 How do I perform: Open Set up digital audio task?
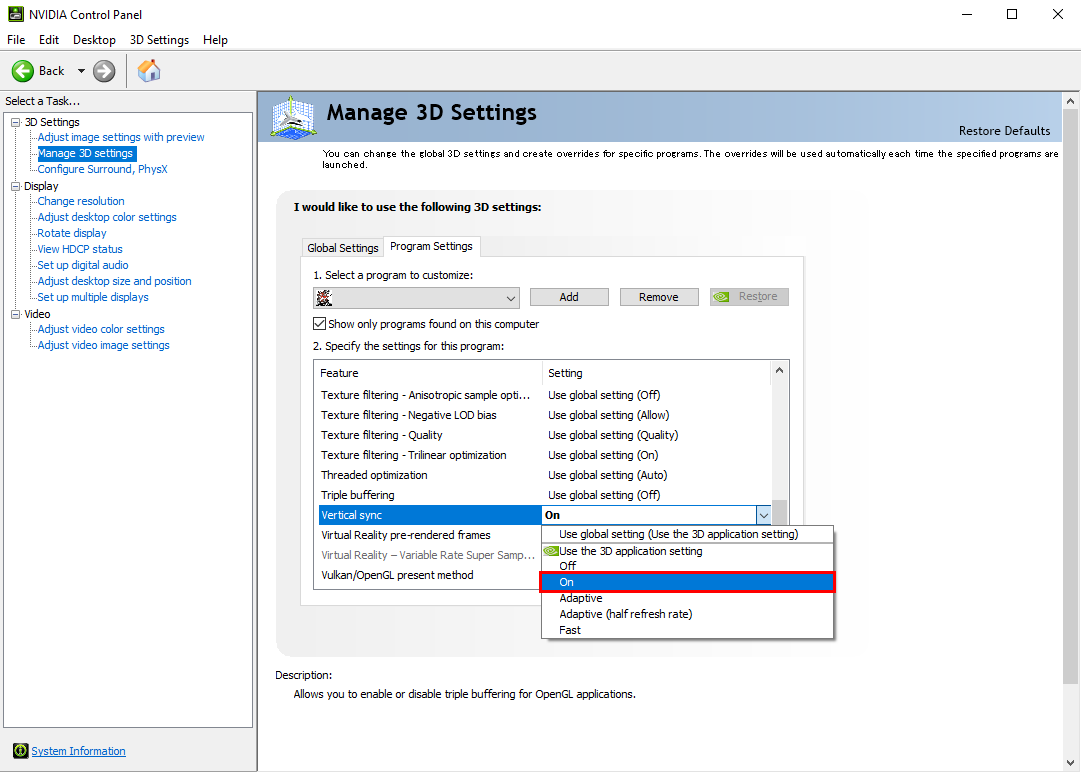[x=83, y=265]
